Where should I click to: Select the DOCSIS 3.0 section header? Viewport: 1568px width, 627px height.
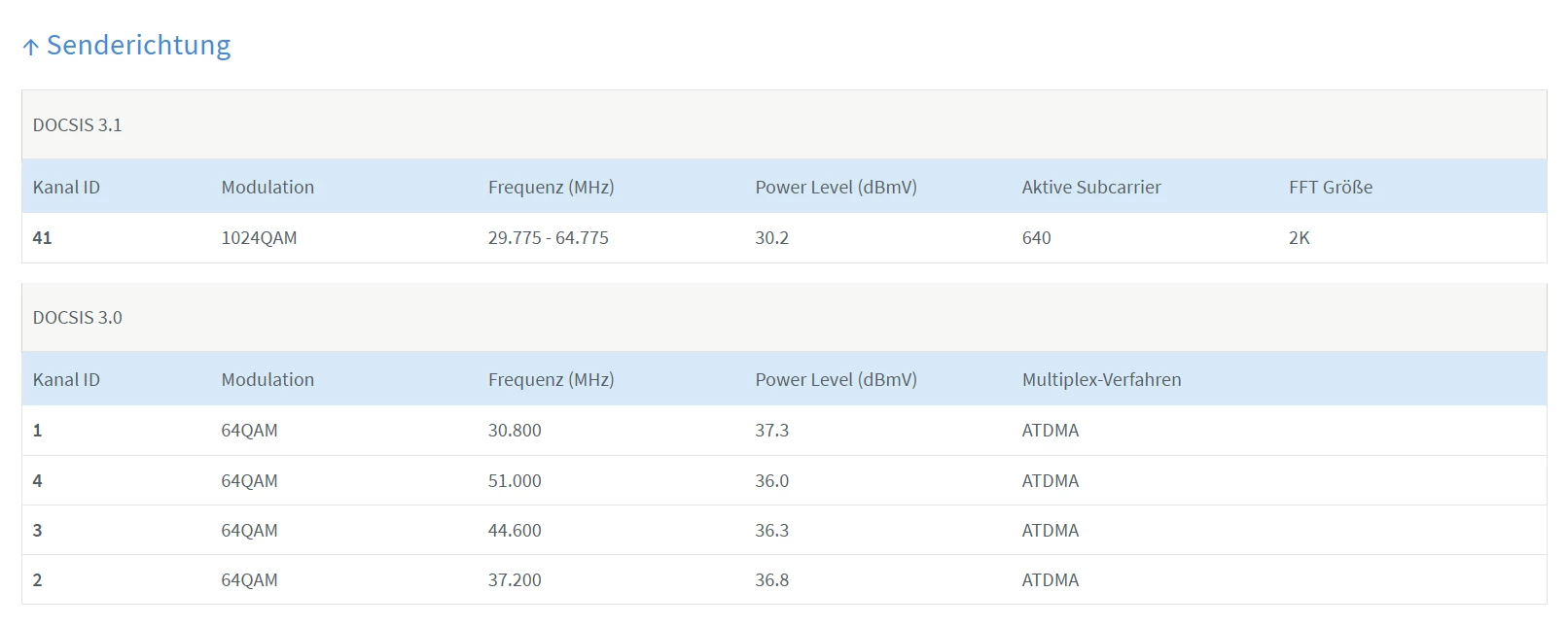(x=78, y=318)
